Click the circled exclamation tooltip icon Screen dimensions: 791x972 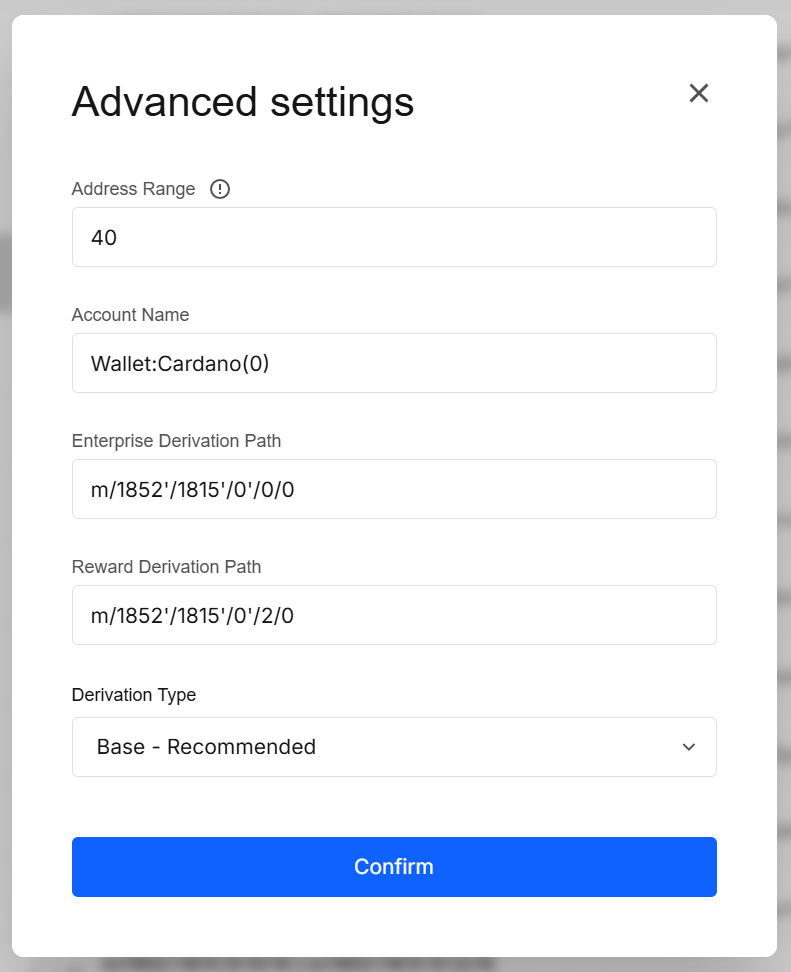pyautogui.click(x=219, y=188)
